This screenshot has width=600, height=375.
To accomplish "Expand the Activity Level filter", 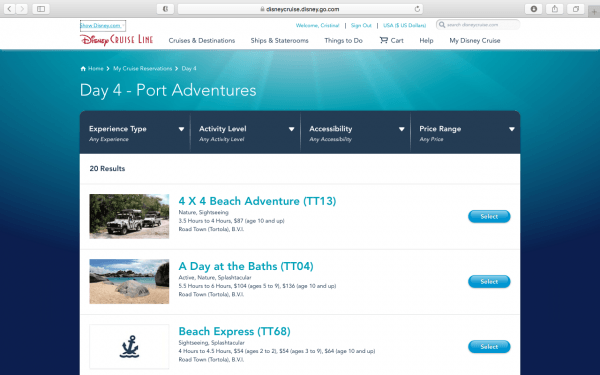I will pyautogui.click(x=245, y=133).
